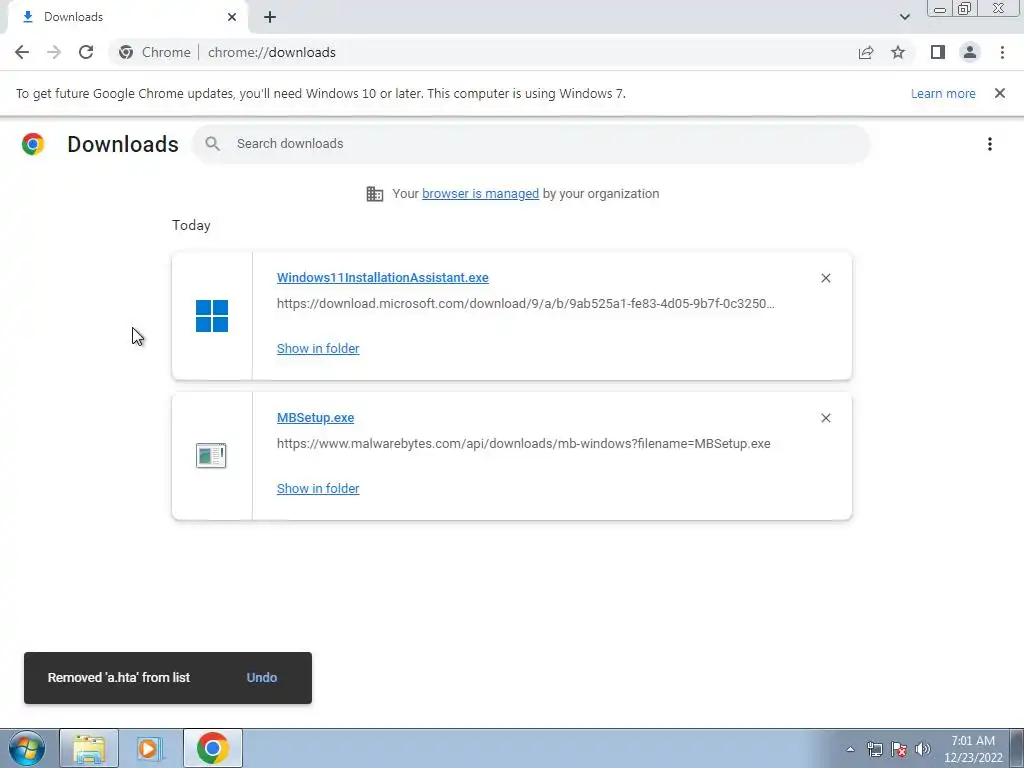Screen dimensions: 1024x768
Task: Open the Learn more link
Action: [x=943, y=93]
